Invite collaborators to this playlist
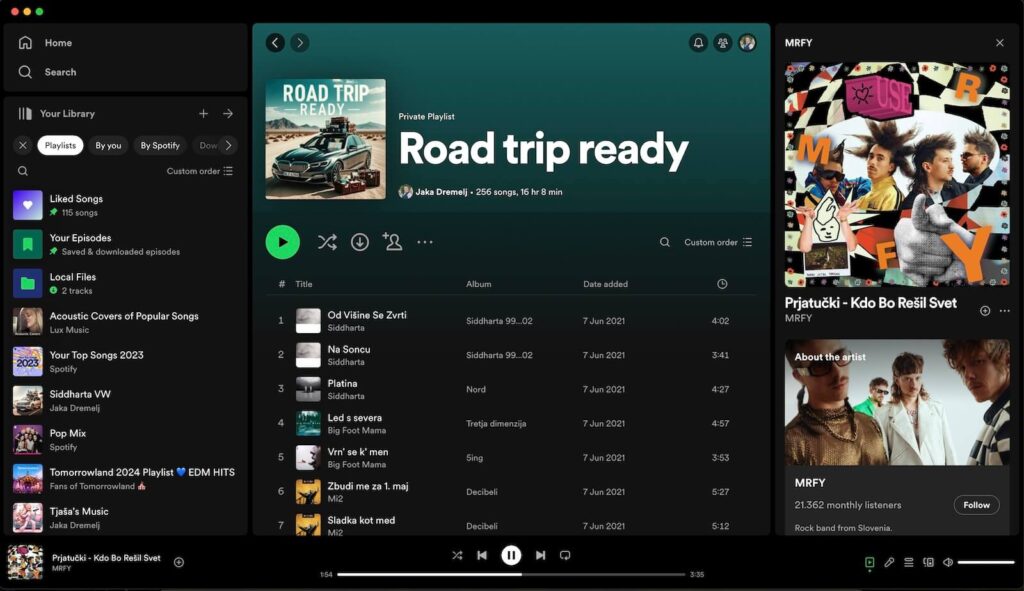The height and width of the screenshot is (591, 1024). click(392, 242)
